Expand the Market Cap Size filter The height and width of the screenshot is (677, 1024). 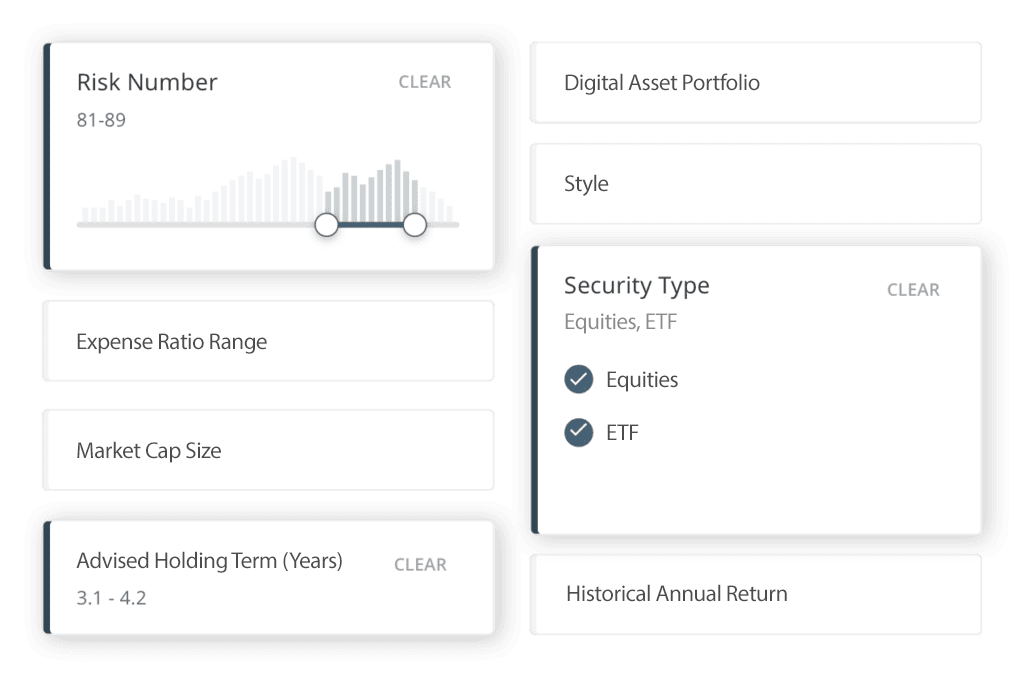pos(268,450)
